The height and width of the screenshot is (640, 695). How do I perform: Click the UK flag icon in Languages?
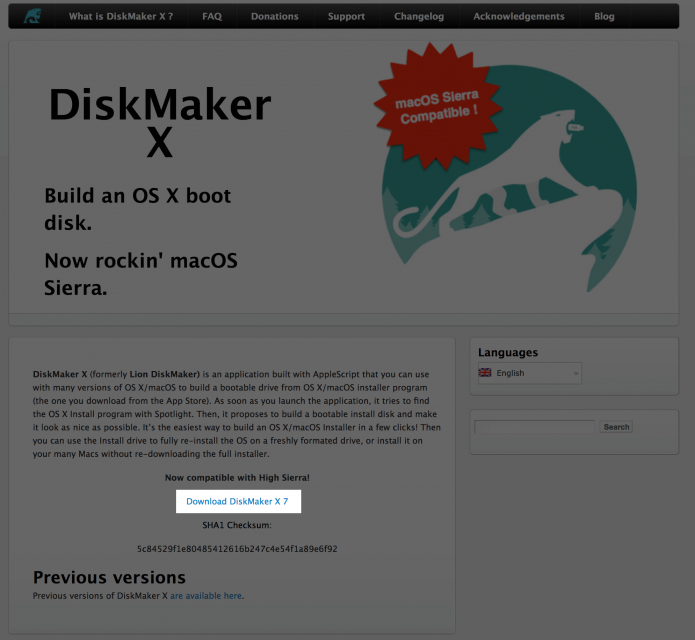[485, 372]
